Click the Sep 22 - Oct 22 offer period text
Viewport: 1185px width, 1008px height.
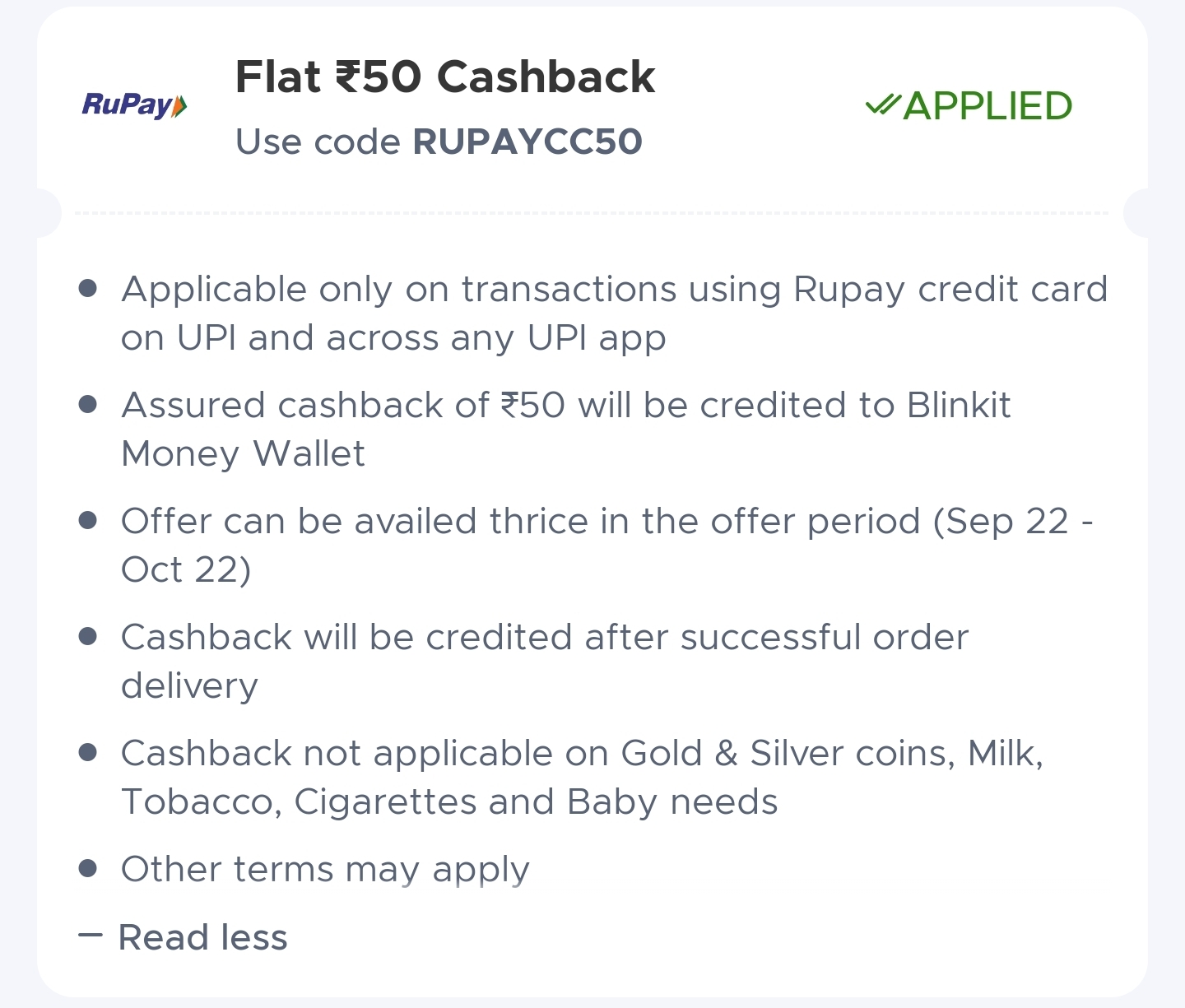(x=606, y=545)
